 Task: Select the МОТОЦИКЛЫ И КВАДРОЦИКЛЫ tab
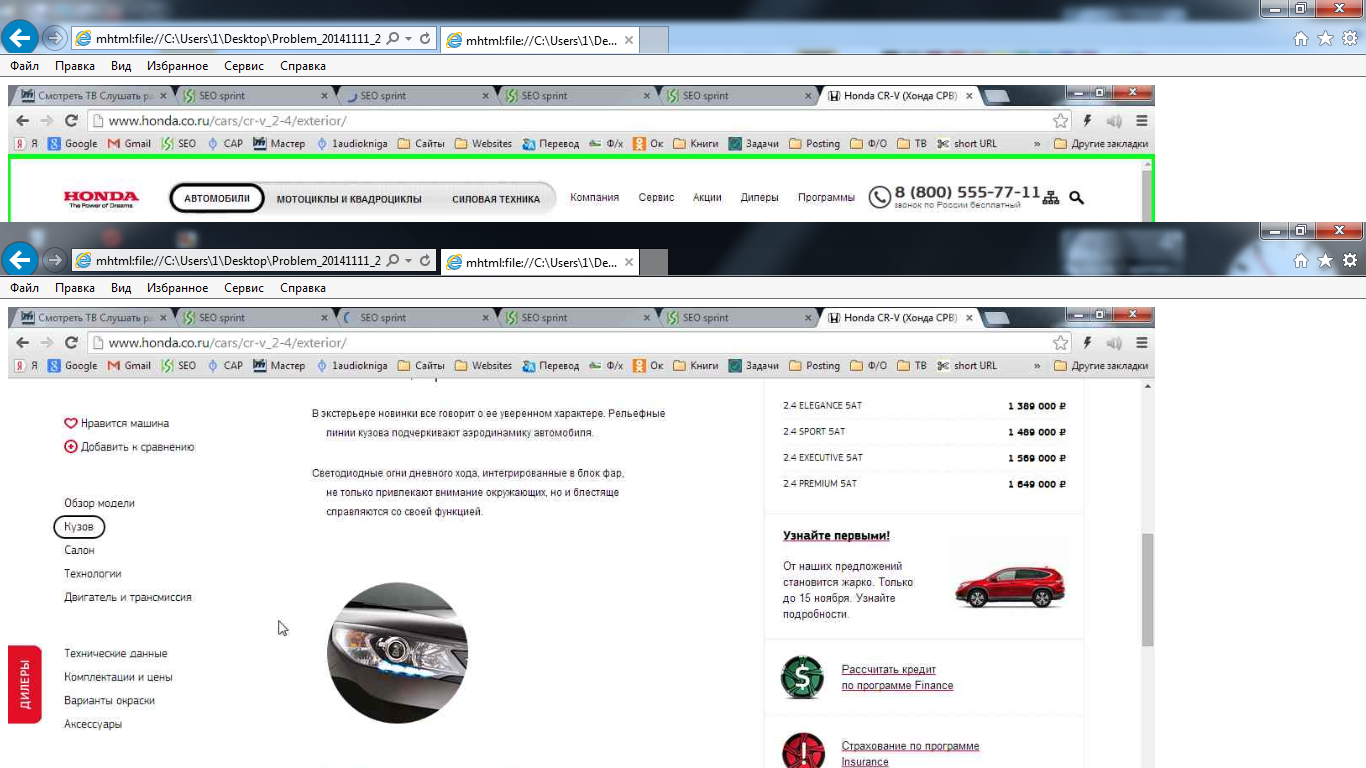click(349, 199)
